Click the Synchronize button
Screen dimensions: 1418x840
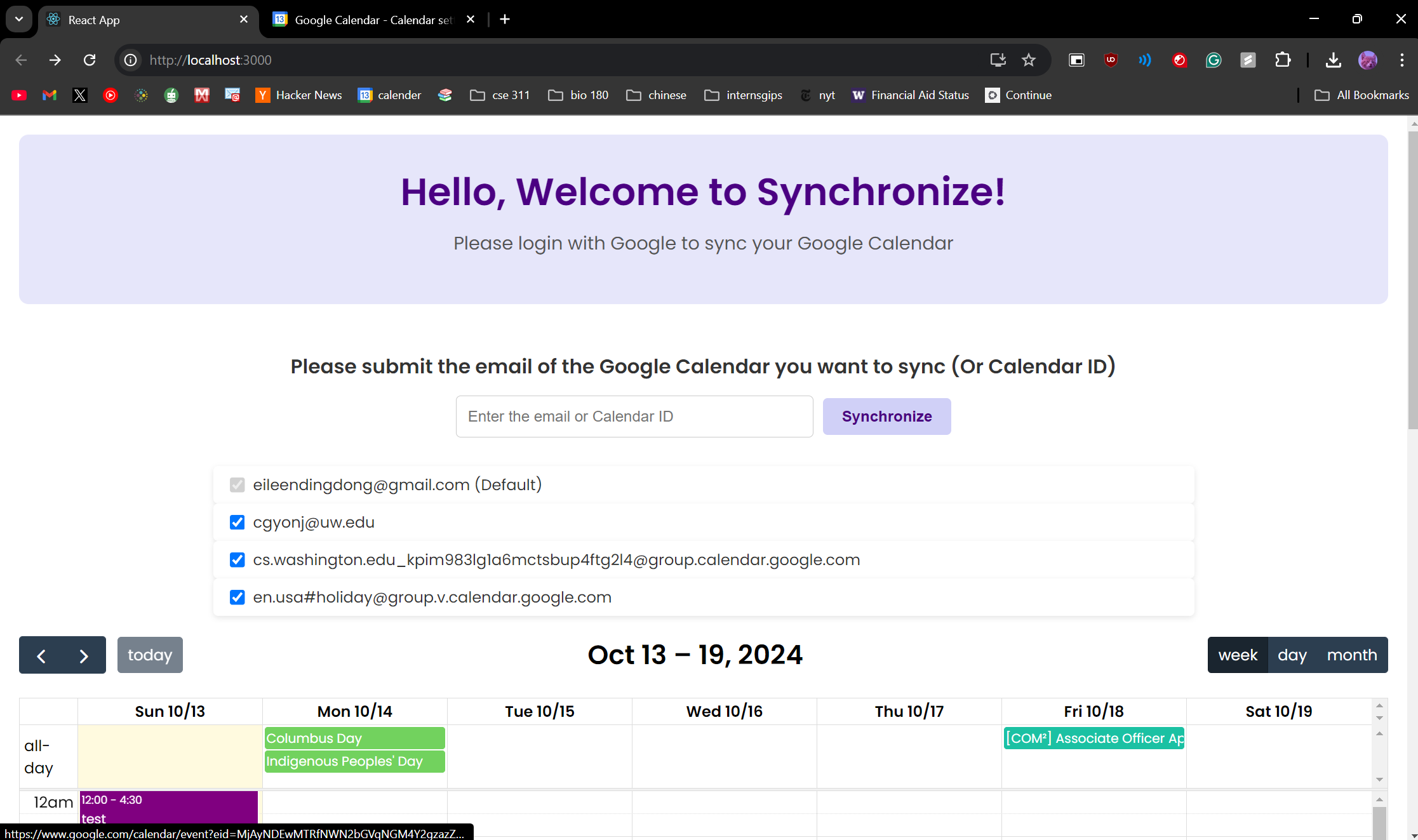click(x=886, y=417)
